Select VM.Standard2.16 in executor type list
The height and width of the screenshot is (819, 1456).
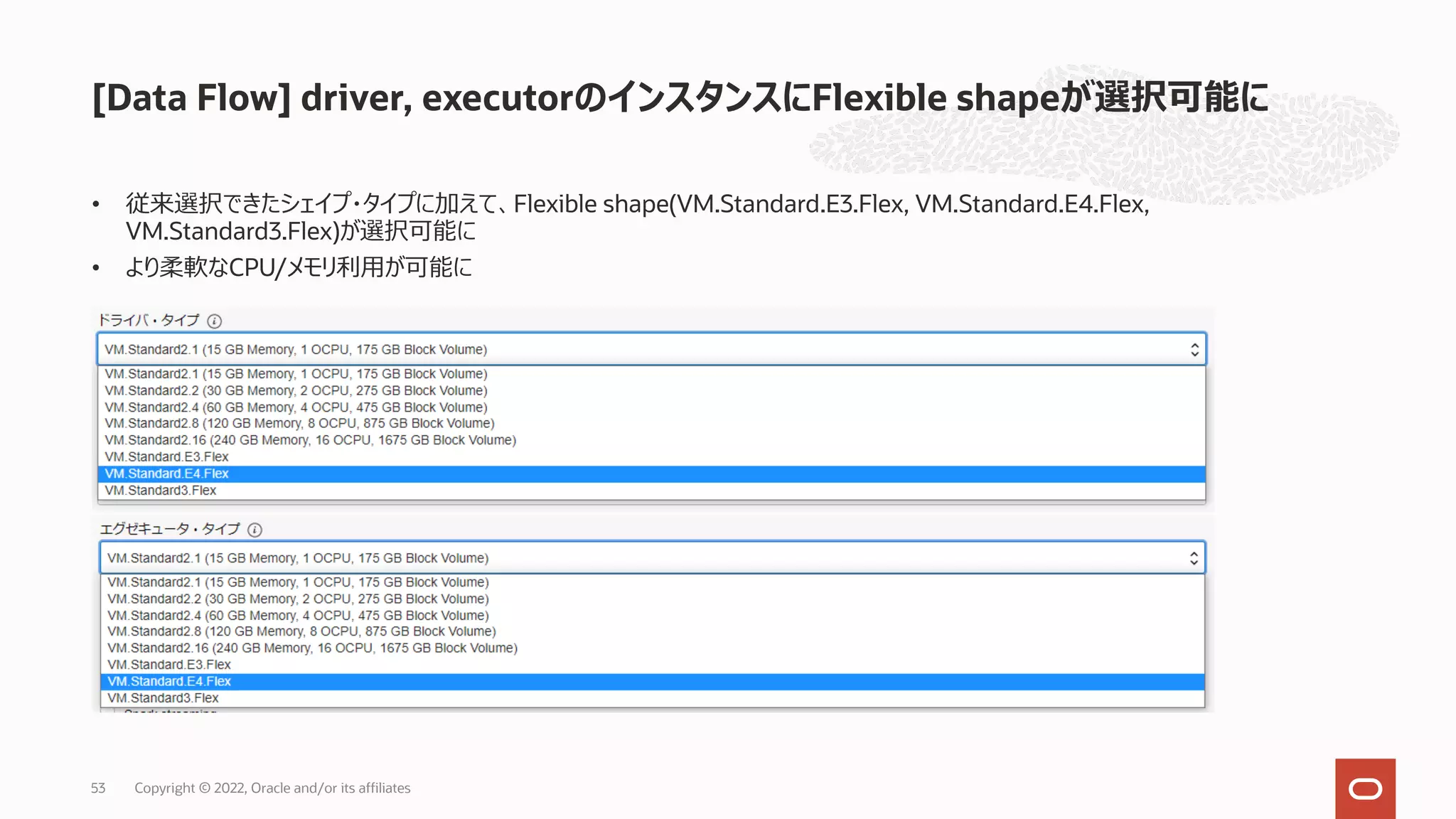click(653, 648)
